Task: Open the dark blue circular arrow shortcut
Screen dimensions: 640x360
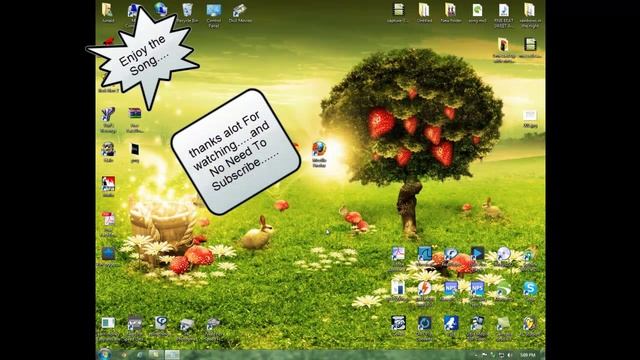Action: (x=424, y=323)
